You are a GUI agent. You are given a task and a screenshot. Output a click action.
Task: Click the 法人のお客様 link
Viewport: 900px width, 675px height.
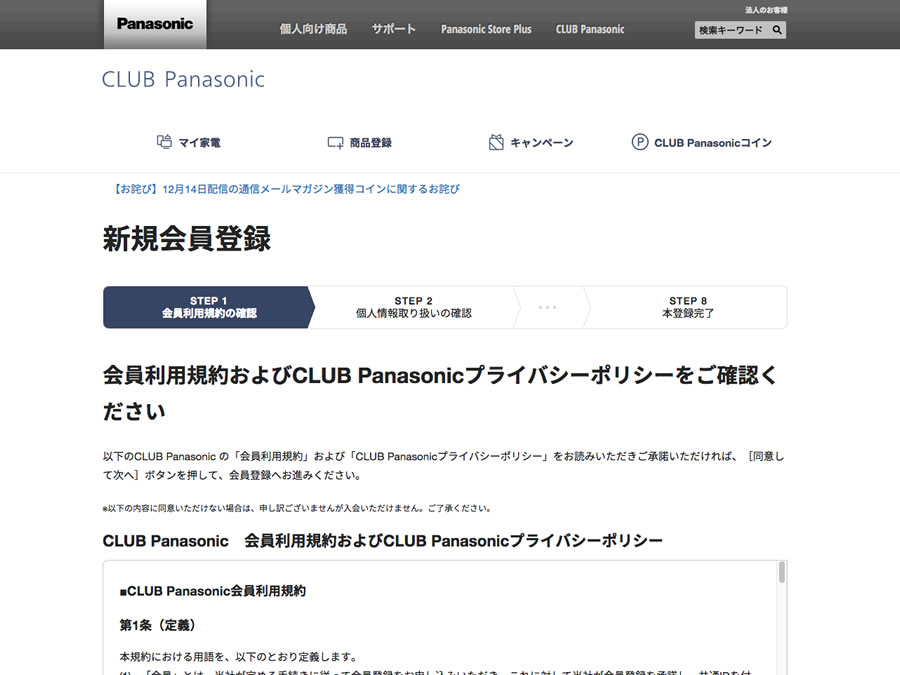[x=766, y=10]
